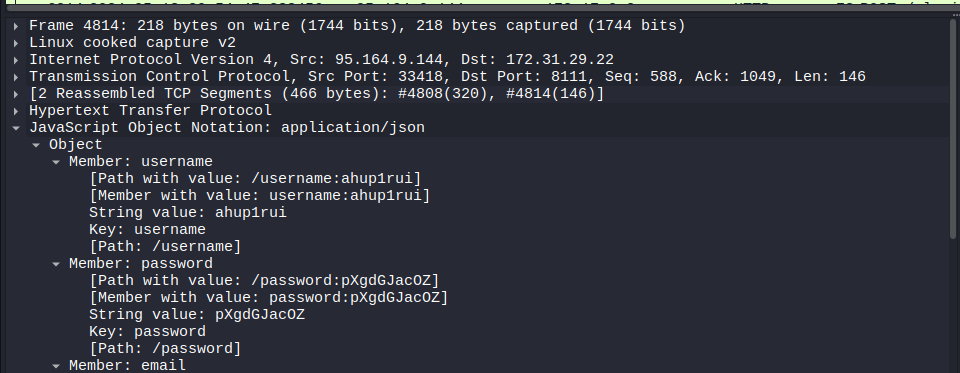Select the String value: ahup1rui line
Viewport: 960px width, 373px height.
(x=187, y=213)
